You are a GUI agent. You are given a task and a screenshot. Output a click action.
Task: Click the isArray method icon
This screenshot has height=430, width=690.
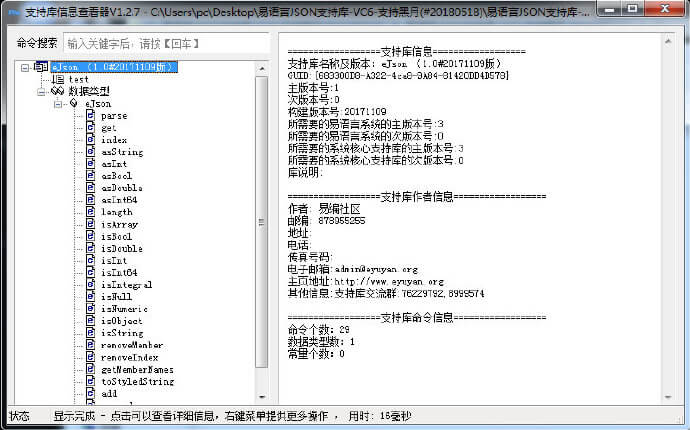pyautogui.click(x=91, y=225)
